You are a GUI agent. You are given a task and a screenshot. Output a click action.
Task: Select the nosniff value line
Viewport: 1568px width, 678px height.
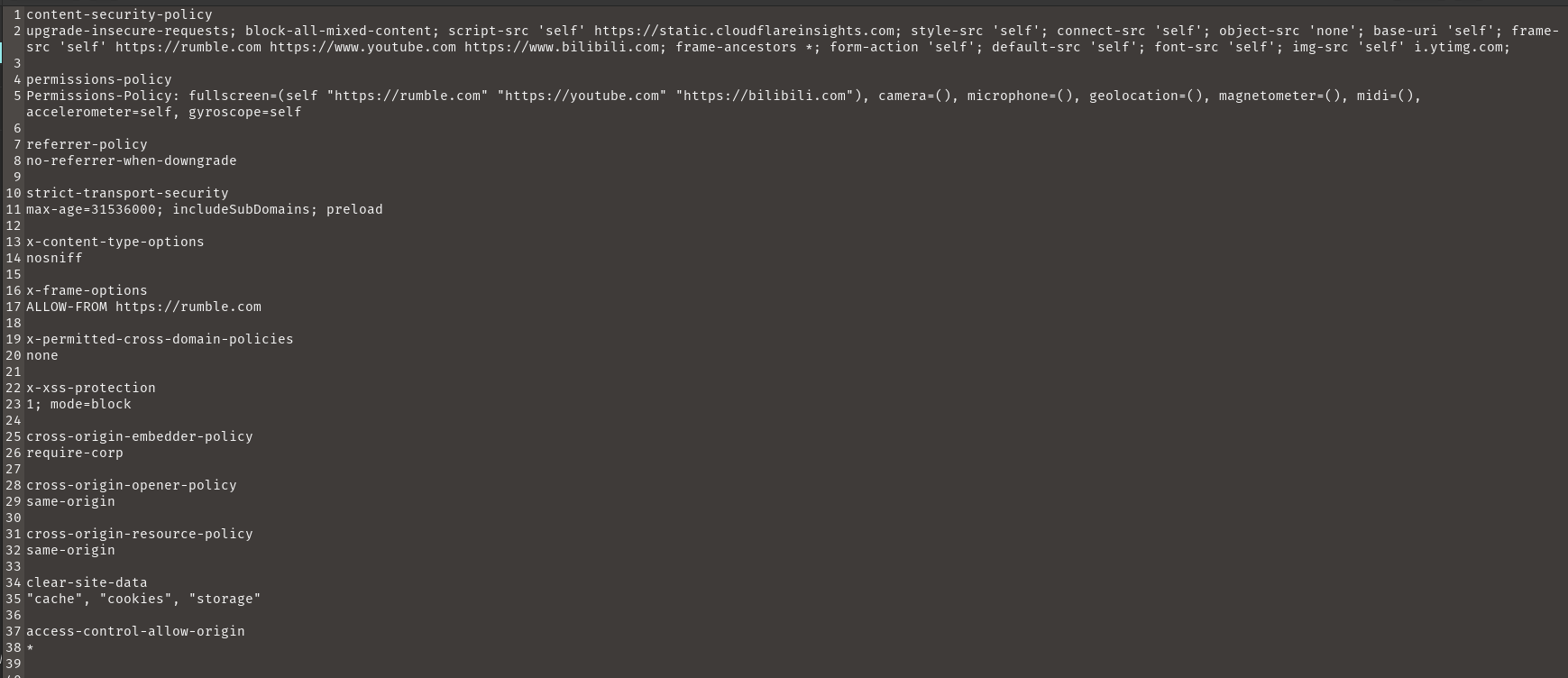point(54,258)
